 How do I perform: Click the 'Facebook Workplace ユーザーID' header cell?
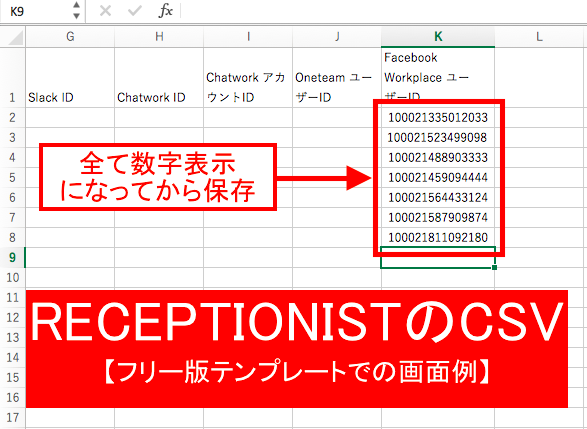point(438,77)
